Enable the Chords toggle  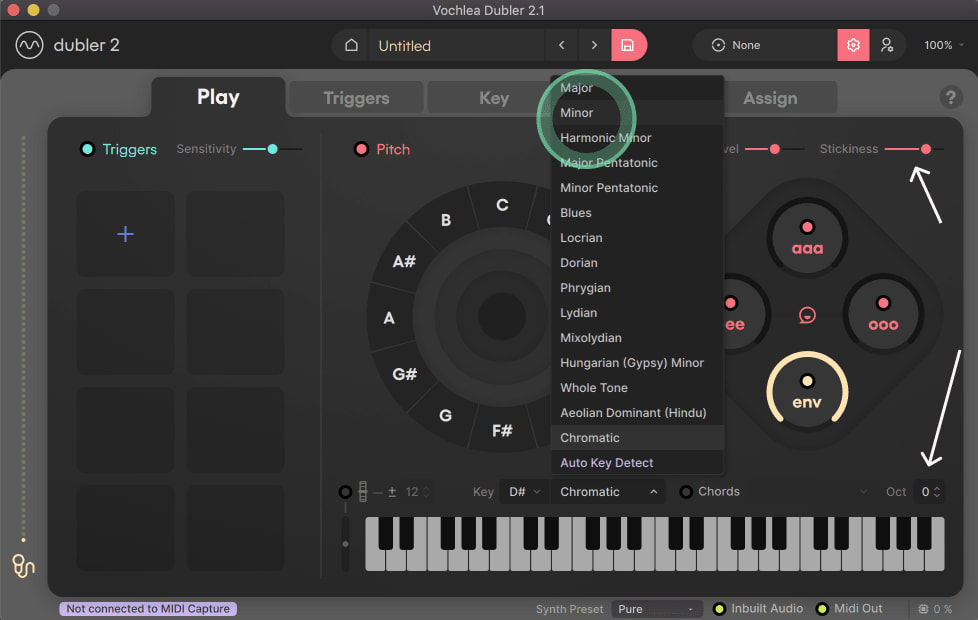685,491
